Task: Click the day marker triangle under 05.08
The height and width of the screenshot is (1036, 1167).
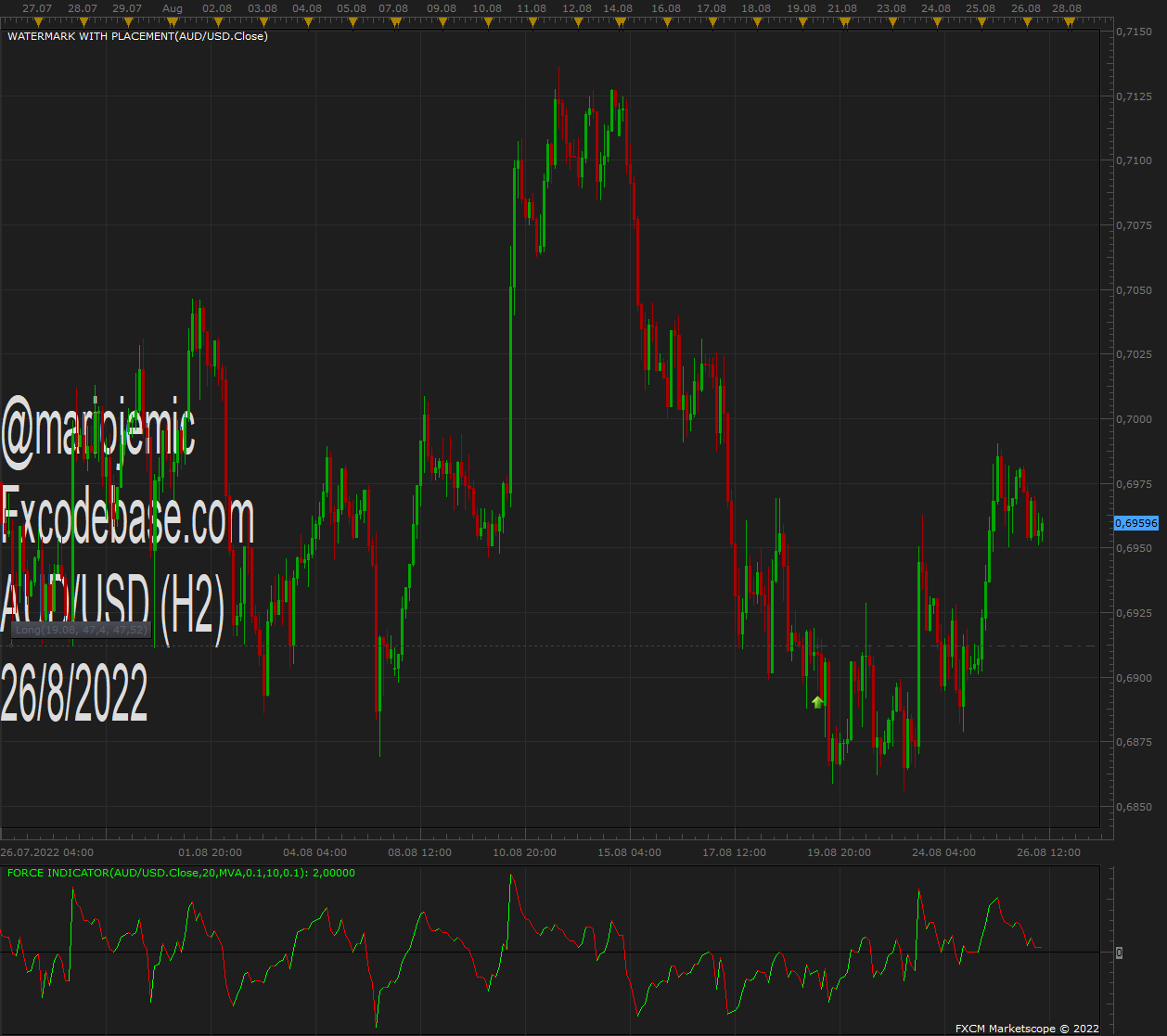Action: (x=353, y=20)
